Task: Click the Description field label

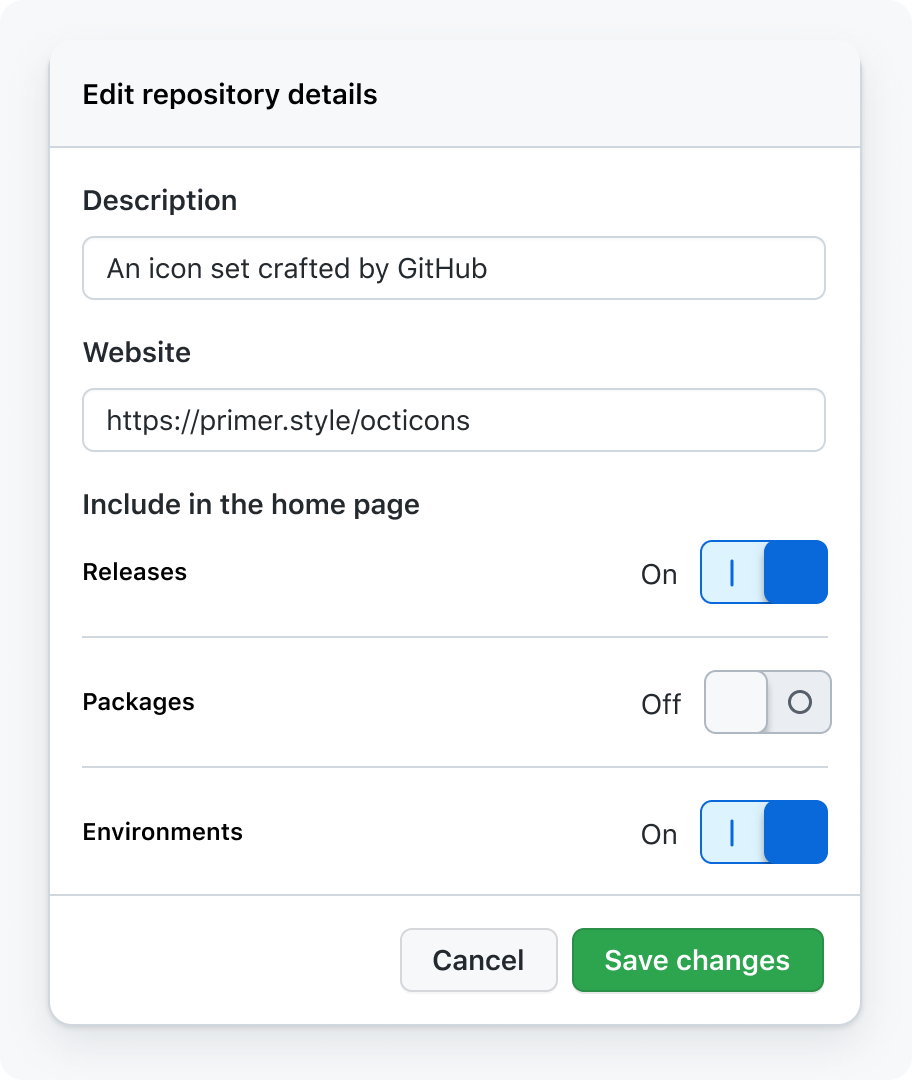Action: (x=160, y=200)
